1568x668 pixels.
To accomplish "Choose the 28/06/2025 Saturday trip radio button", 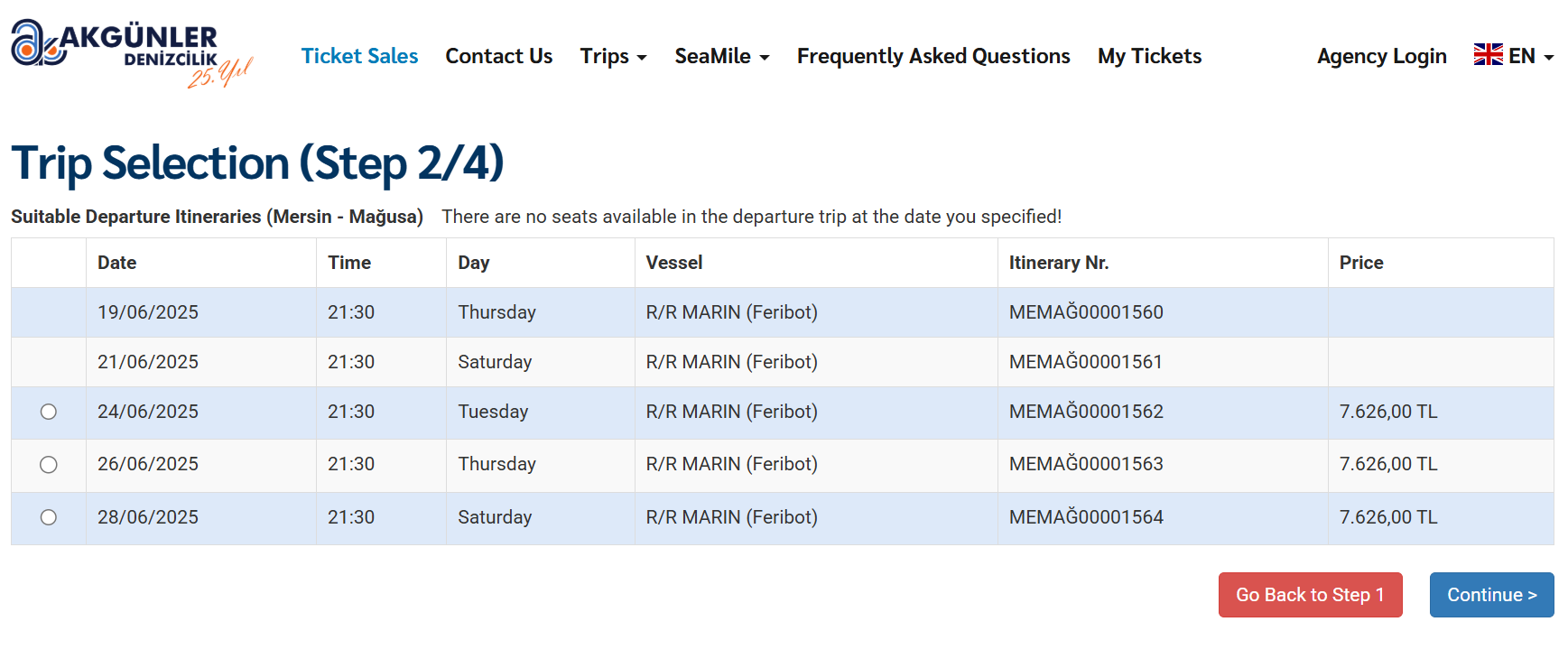I will [x=49, y=517].
